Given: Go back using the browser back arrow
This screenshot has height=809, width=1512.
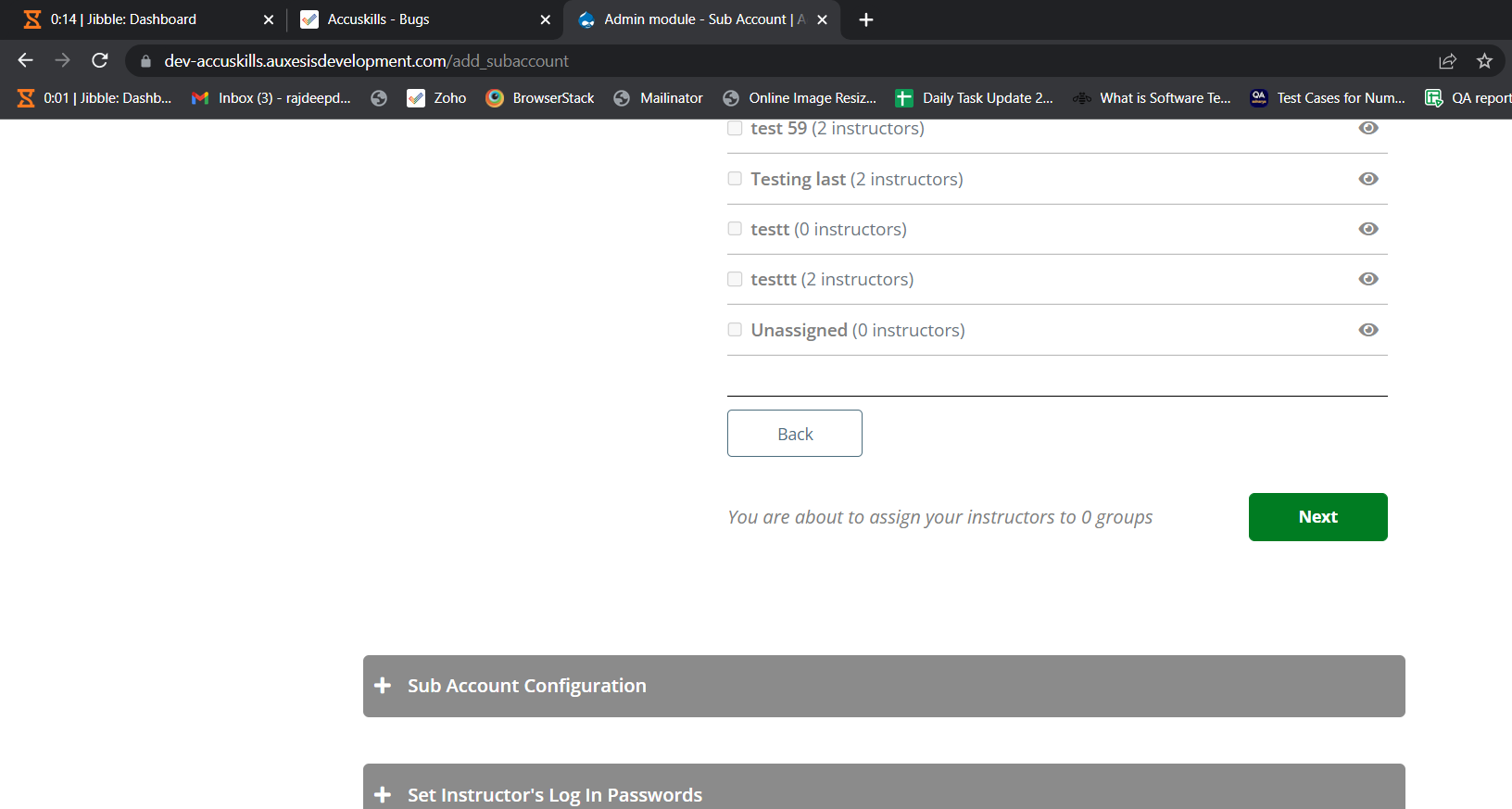Looking at the screenshot, I should tap(25, 61).
